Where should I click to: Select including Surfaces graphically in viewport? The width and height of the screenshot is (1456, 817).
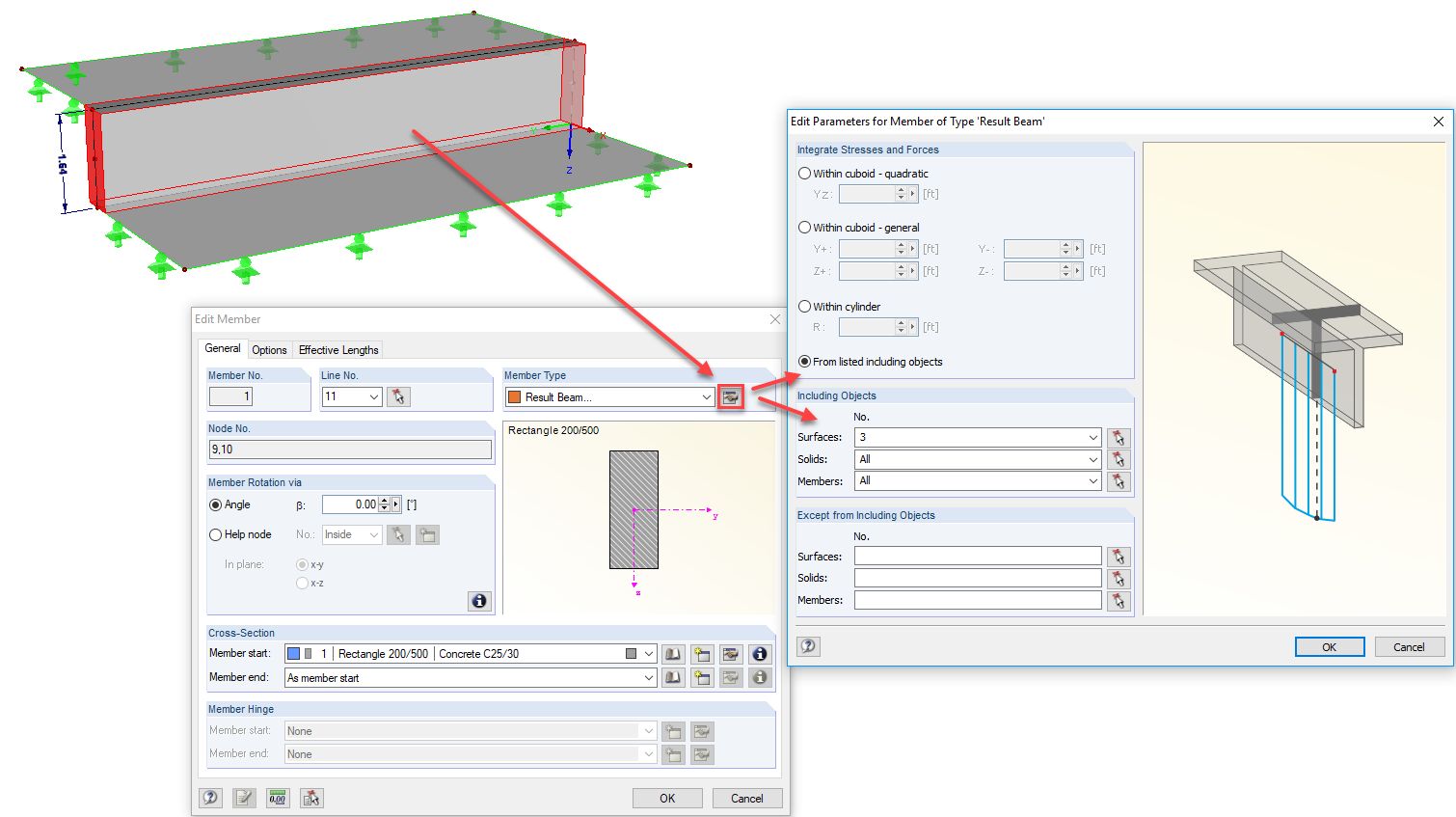click(1119, 437)
